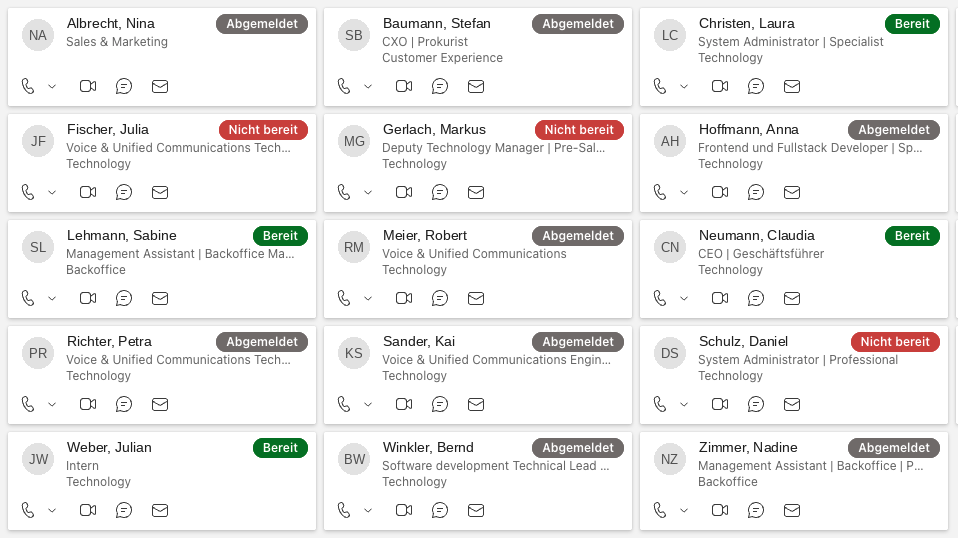The width and height of the screenshot is (958, 538).
Task: Send email to Fischer, Julia
Action: tap(160, 192)
